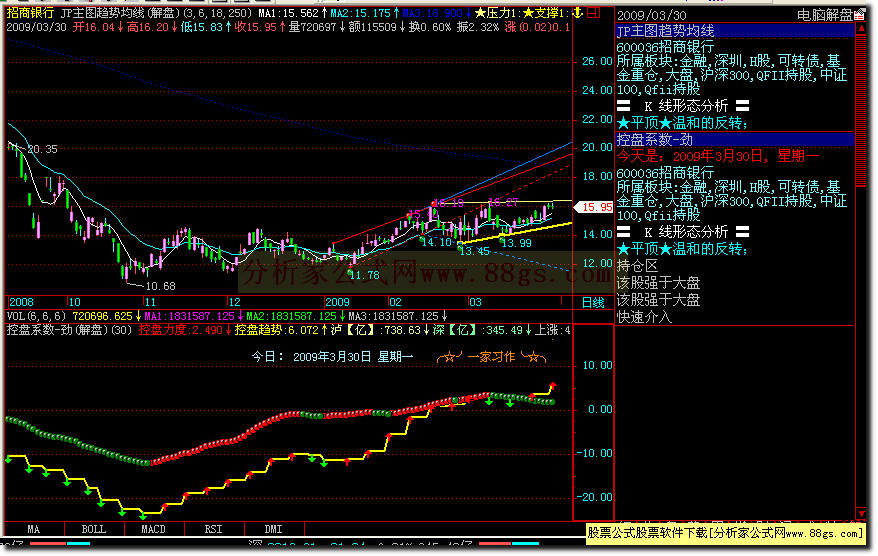The image size is (878, 556).
Task: Switch to the BOLL indicator tab
Action: [x=94, y=529]
